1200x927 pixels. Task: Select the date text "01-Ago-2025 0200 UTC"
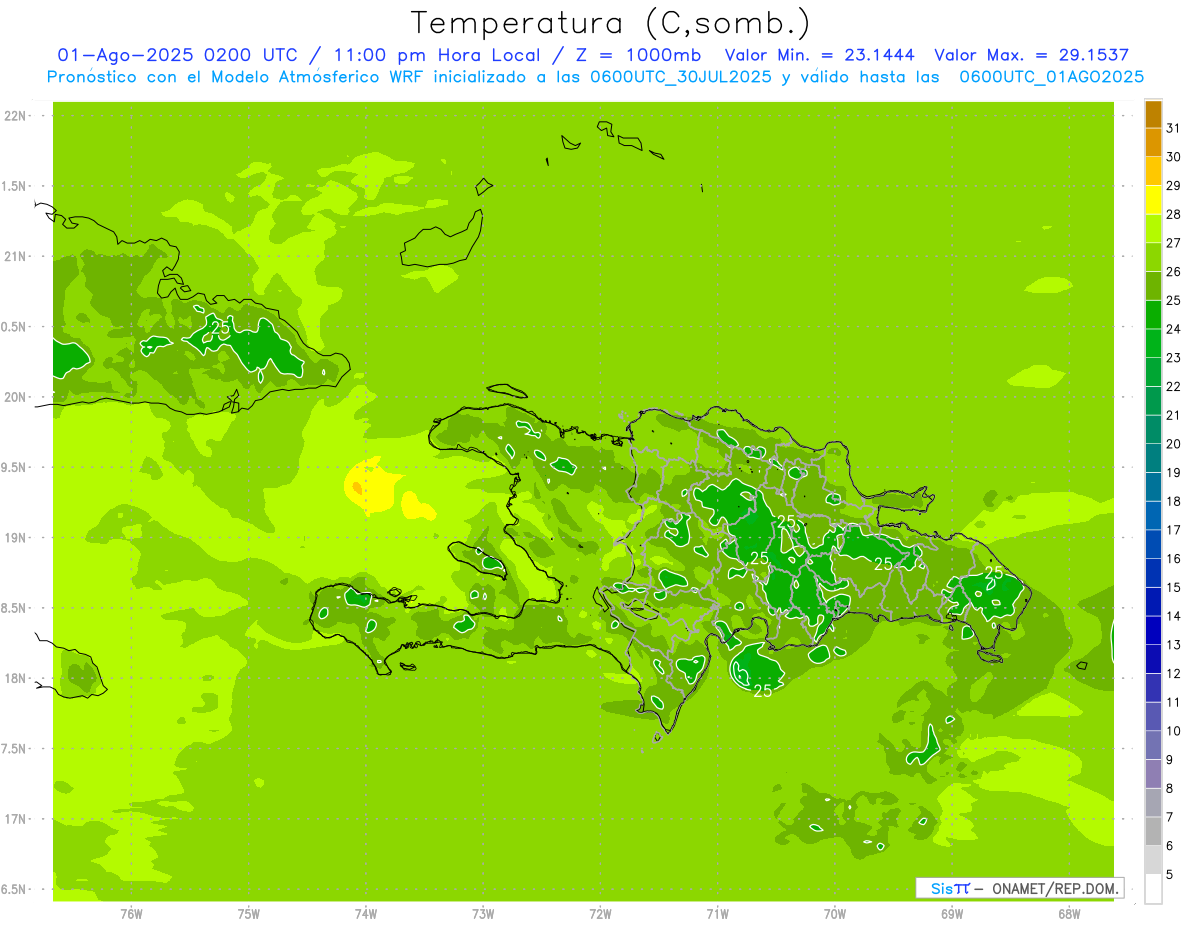[x=177, y=56]
